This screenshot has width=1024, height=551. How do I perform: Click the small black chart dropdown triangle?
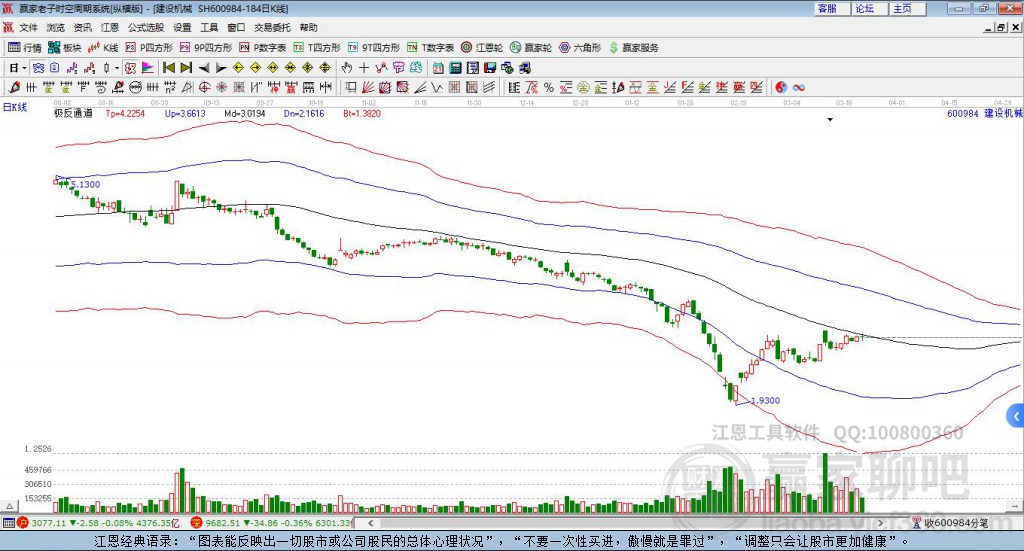coord(830,119)
